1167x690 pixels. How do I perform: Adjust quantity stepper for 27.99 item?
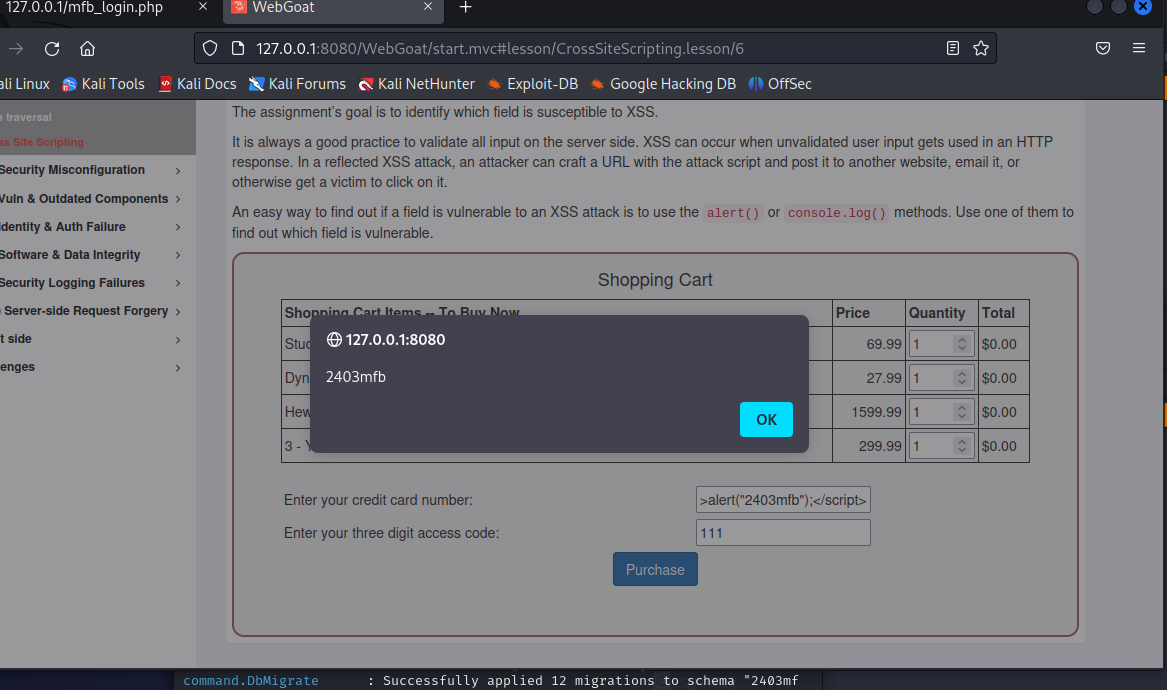point(962,378)
